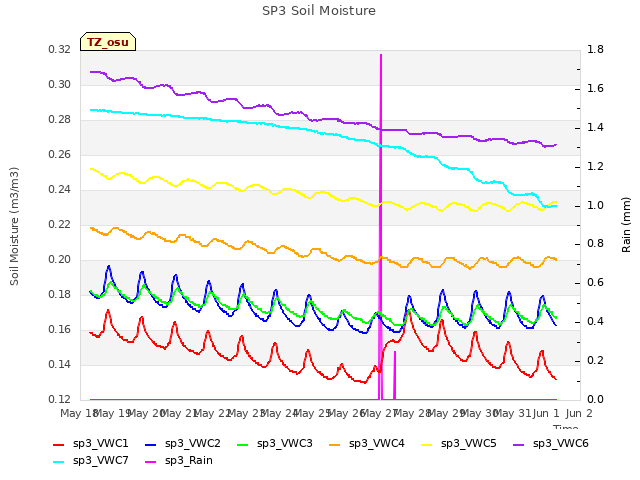Click the sp3_VWC3 legend label
Screen dimensions: 640x480
(x=284, y=443)
